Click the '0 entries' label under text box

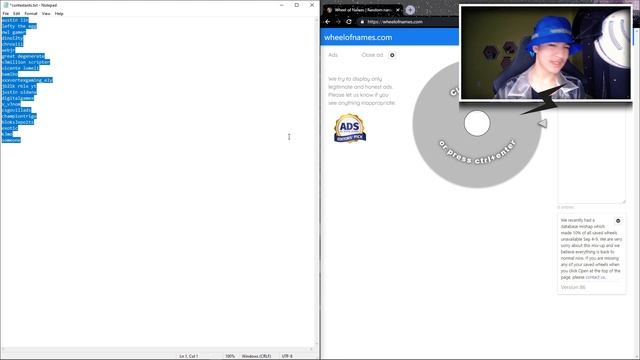[566, 207]
